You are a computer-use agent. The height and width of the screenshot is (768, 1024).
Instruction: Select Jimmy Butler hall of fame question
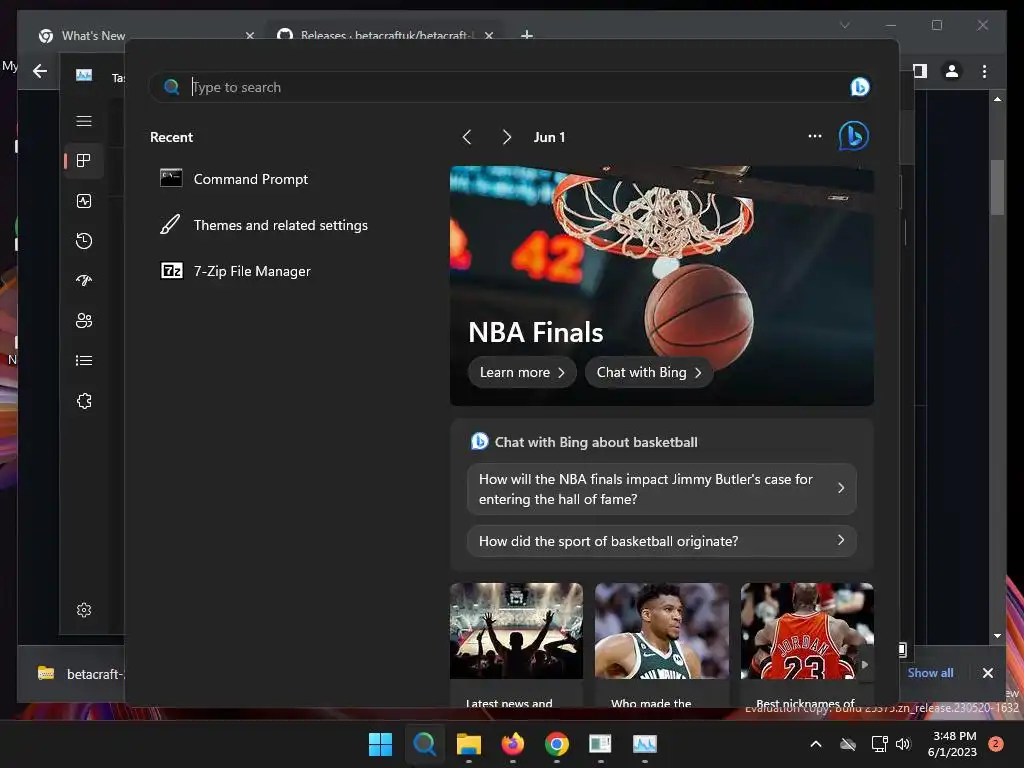[x=662, y=489]
